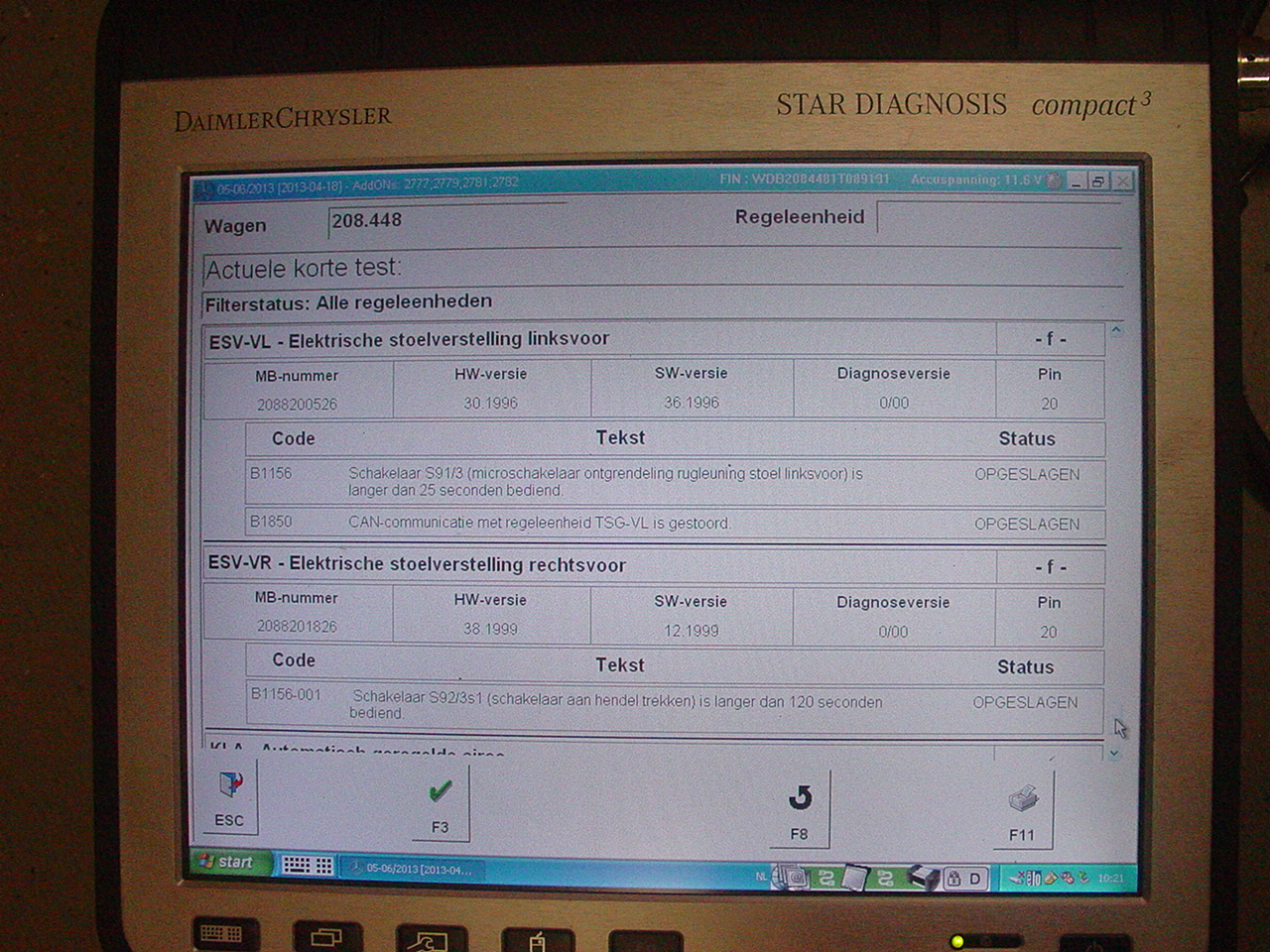Click the Wagen field showing 208.448
This screenshot has height=952, width=1270.
tap(446, 221)
